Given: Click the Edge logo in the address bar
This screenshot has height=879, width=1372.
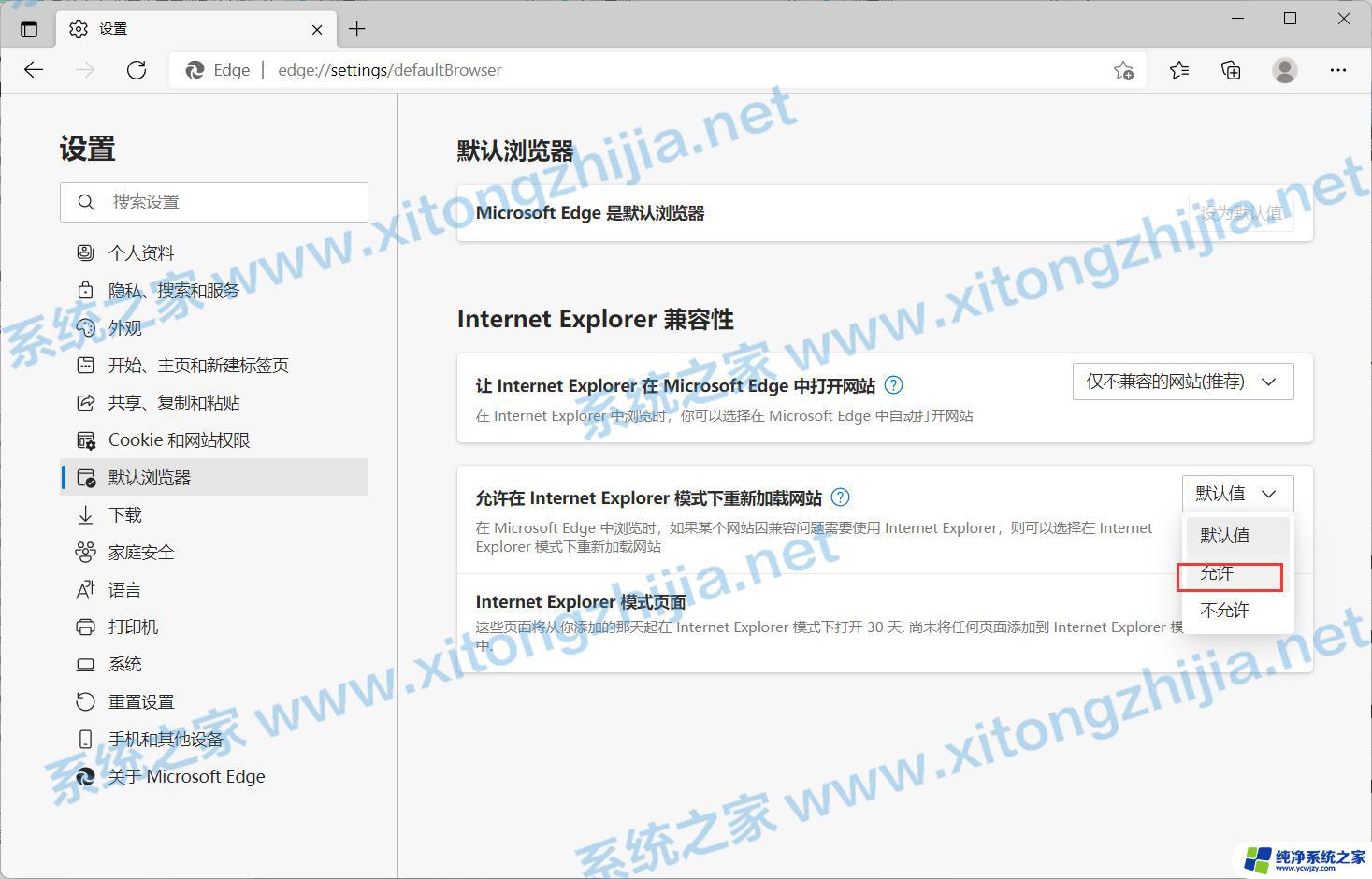Looking at the screenshot, I should (x=195, y=70).
